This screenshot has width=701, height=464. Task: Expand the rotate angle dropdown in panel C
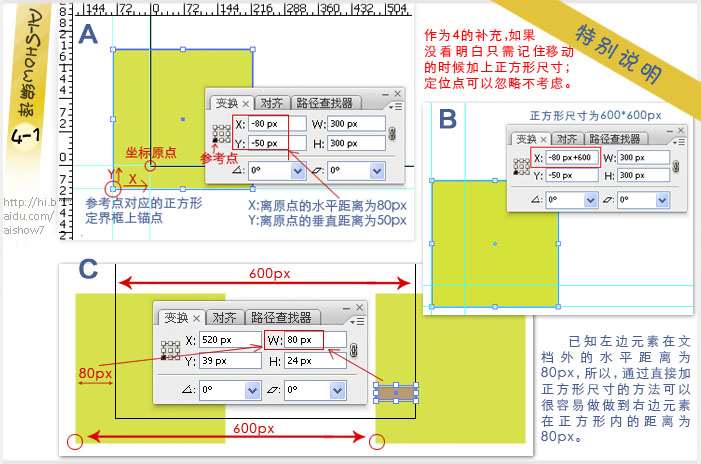[x=252, y=390]
